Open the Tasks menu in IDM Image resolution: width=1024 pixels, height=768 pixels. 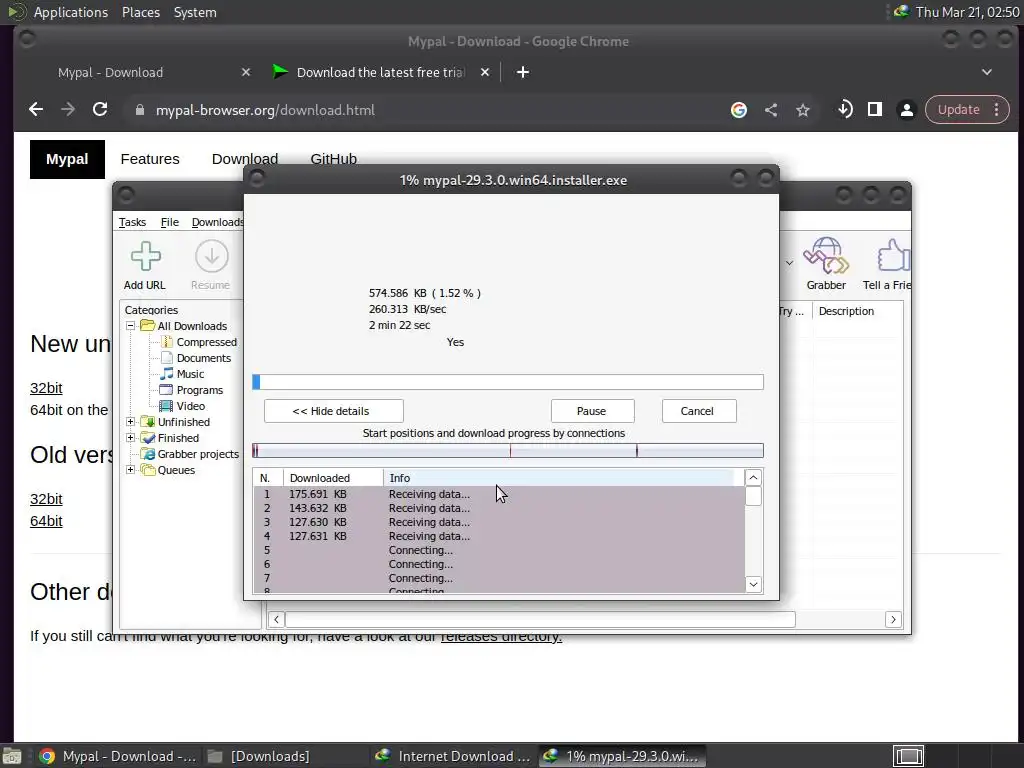click(x=132, y=222)
